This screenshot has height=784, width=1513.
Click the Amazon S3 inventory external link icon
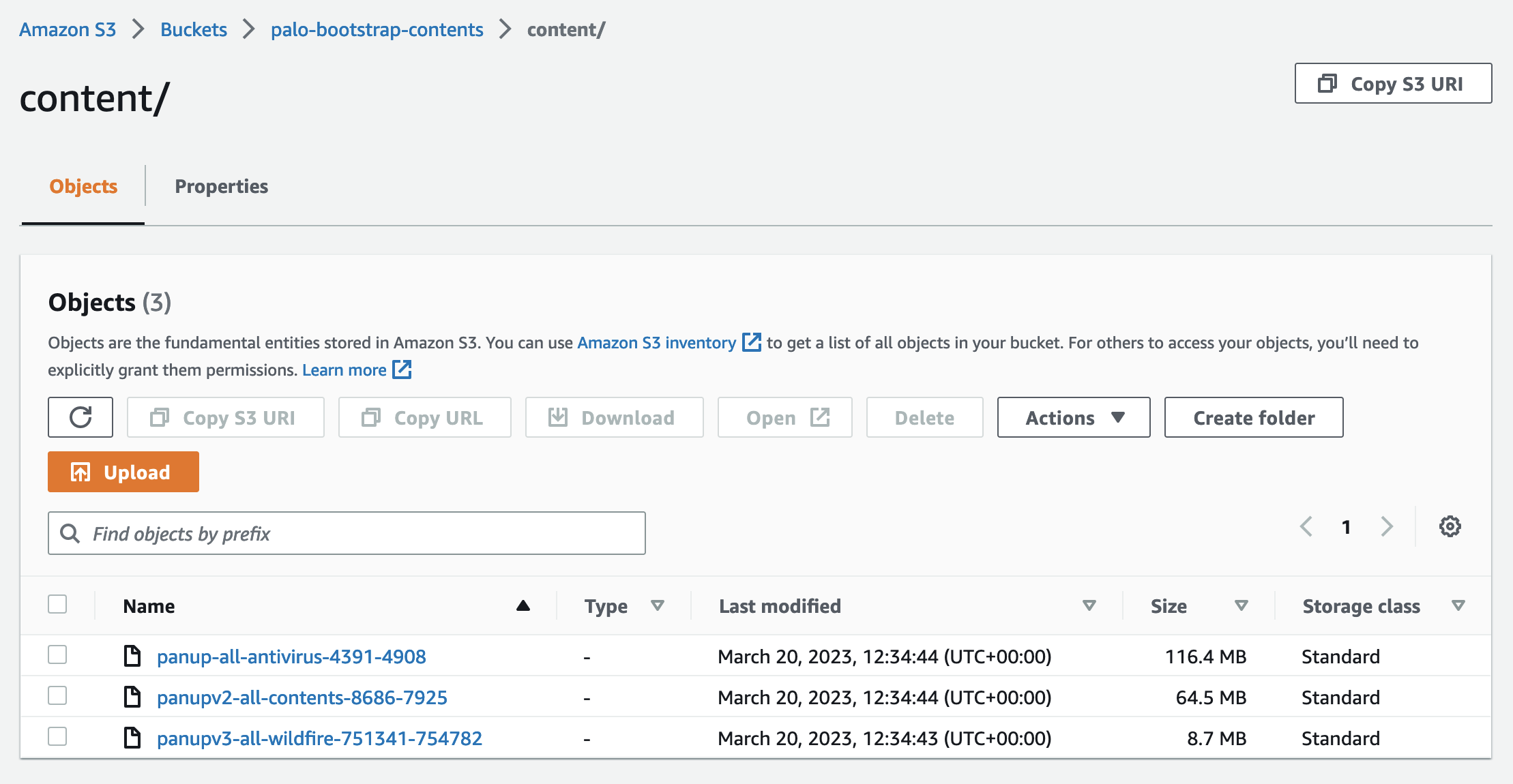751,342
